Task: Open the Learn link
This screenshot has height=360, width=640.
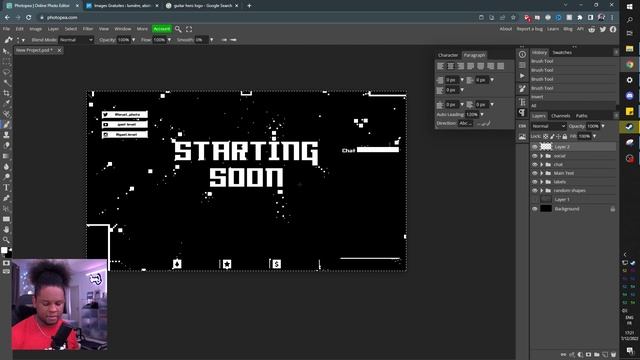Action: click(x=553, y=29)
